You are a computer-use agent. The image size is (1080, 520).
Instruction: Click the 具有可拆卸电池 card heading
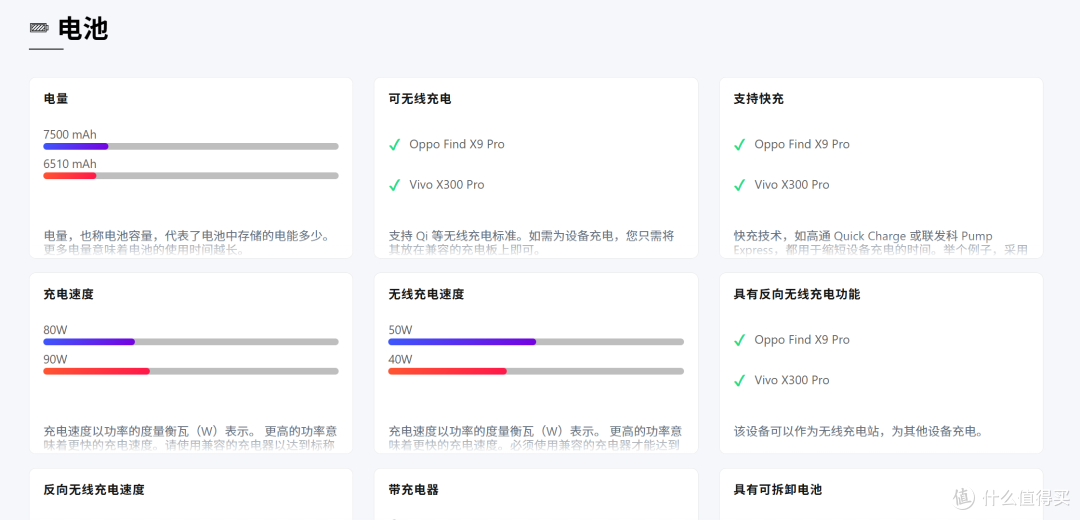777,490
